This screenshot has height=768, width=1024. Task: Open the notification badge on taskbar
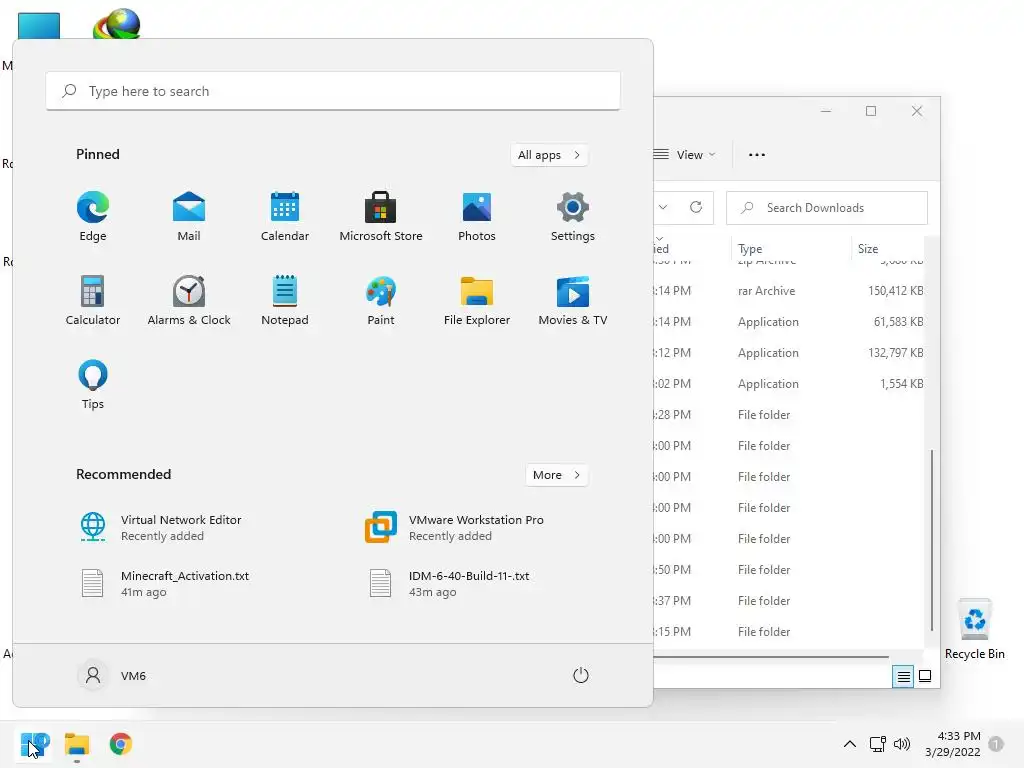point(996,744)
